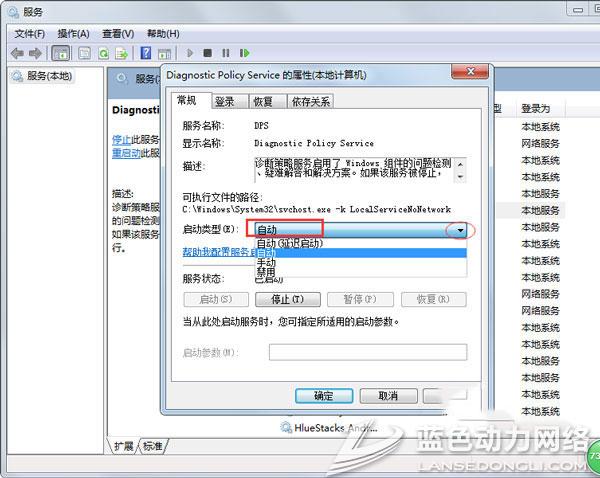
Task: Open the blue Help icon in toolbar
Action: click(x=146, y=52)
